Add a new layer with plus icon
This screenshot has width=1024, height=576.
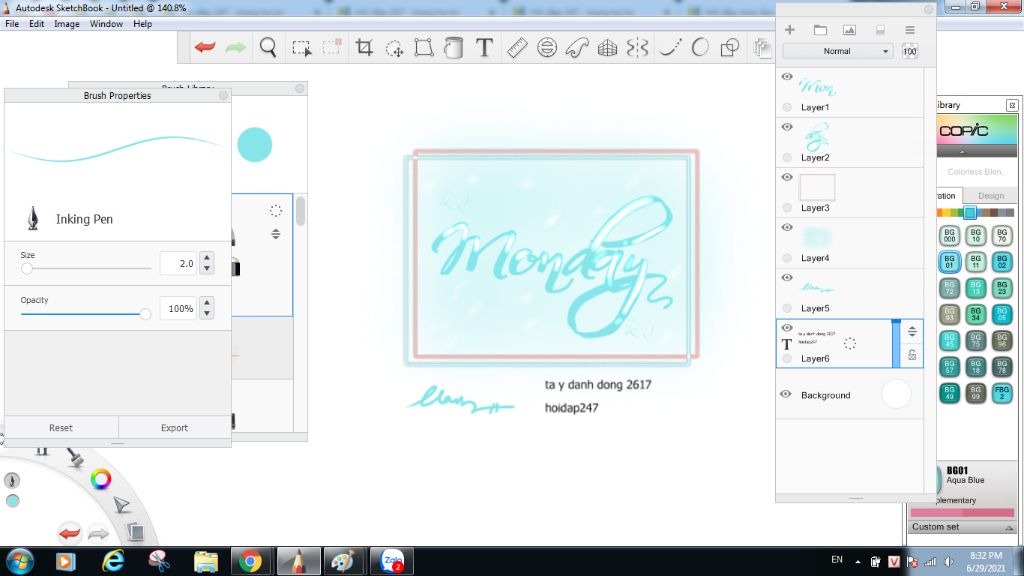[x=790, y=30]
